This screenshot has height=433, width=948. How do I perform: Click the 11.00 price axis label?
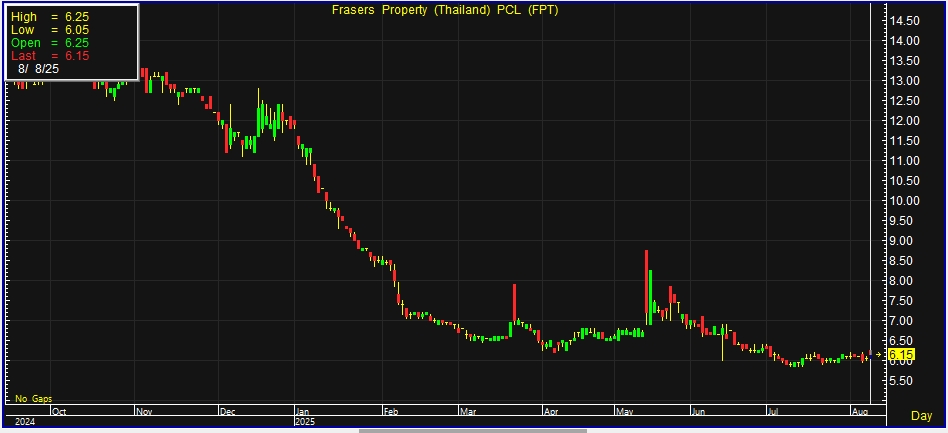904,161
